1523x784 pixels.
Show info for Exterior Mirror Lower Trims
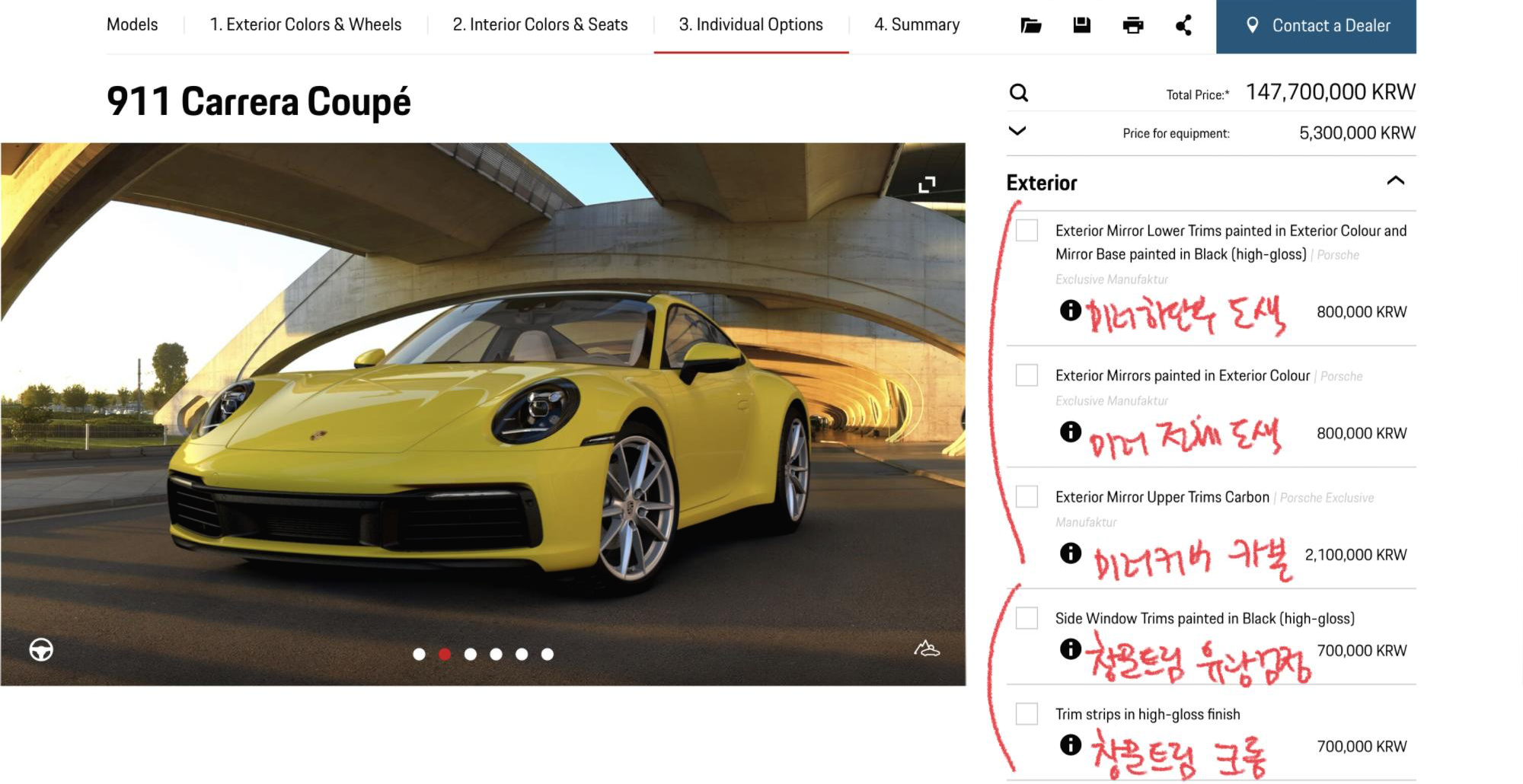pos(1070,310)
